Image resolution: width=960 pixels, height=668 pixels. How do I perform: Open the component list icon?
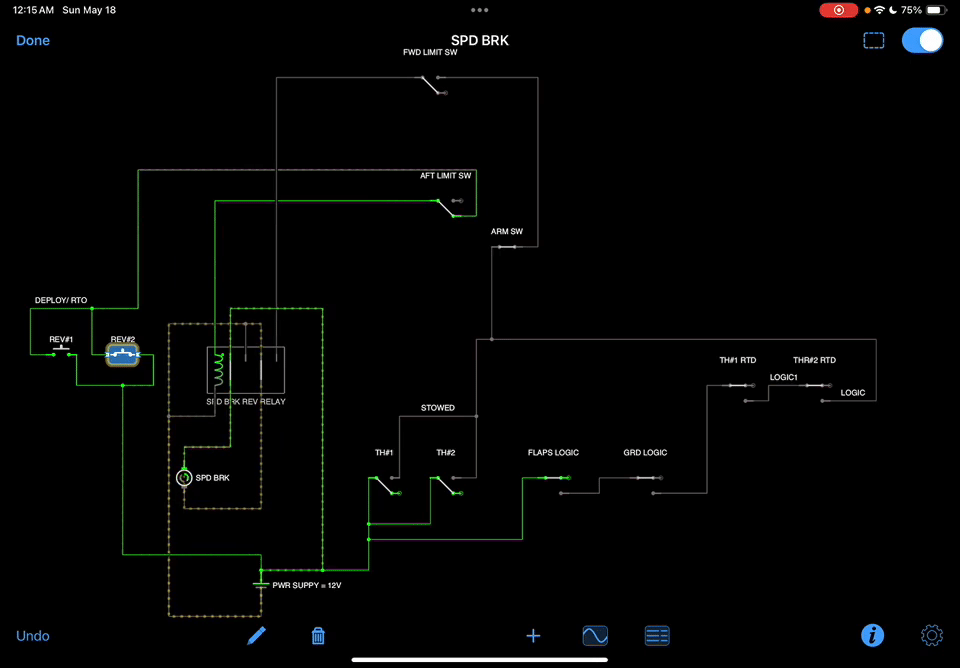(x=657, y=635)
